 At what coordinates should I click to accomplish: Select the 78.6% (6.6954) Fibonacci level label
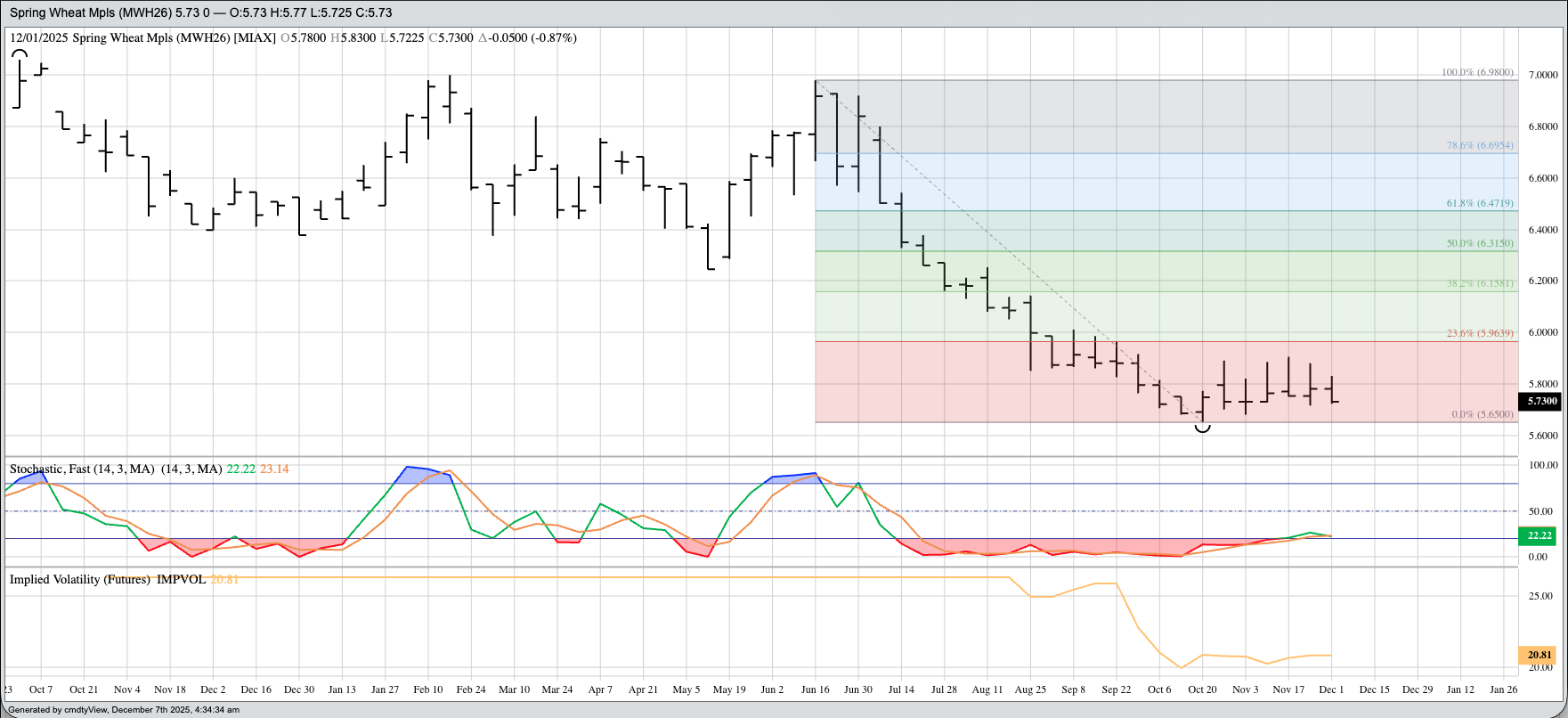point(1479,145)
